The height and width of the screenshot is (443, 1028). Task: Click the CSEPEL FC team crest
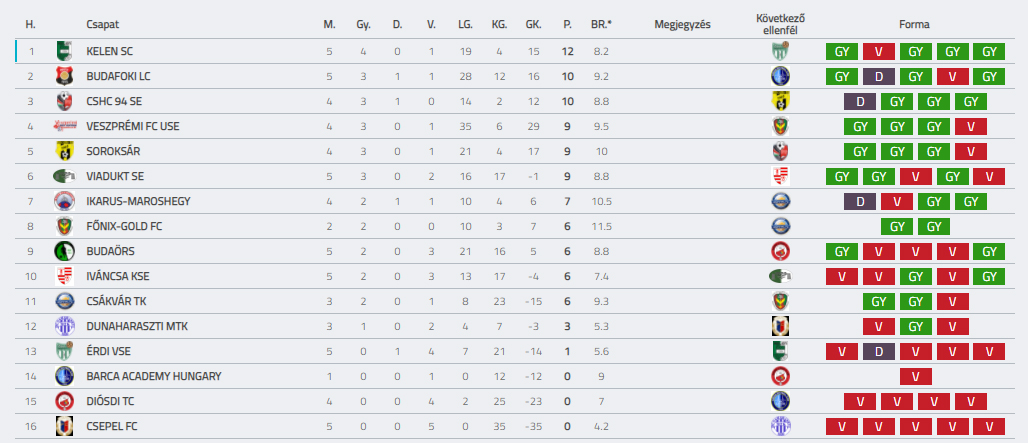(64, 427)
